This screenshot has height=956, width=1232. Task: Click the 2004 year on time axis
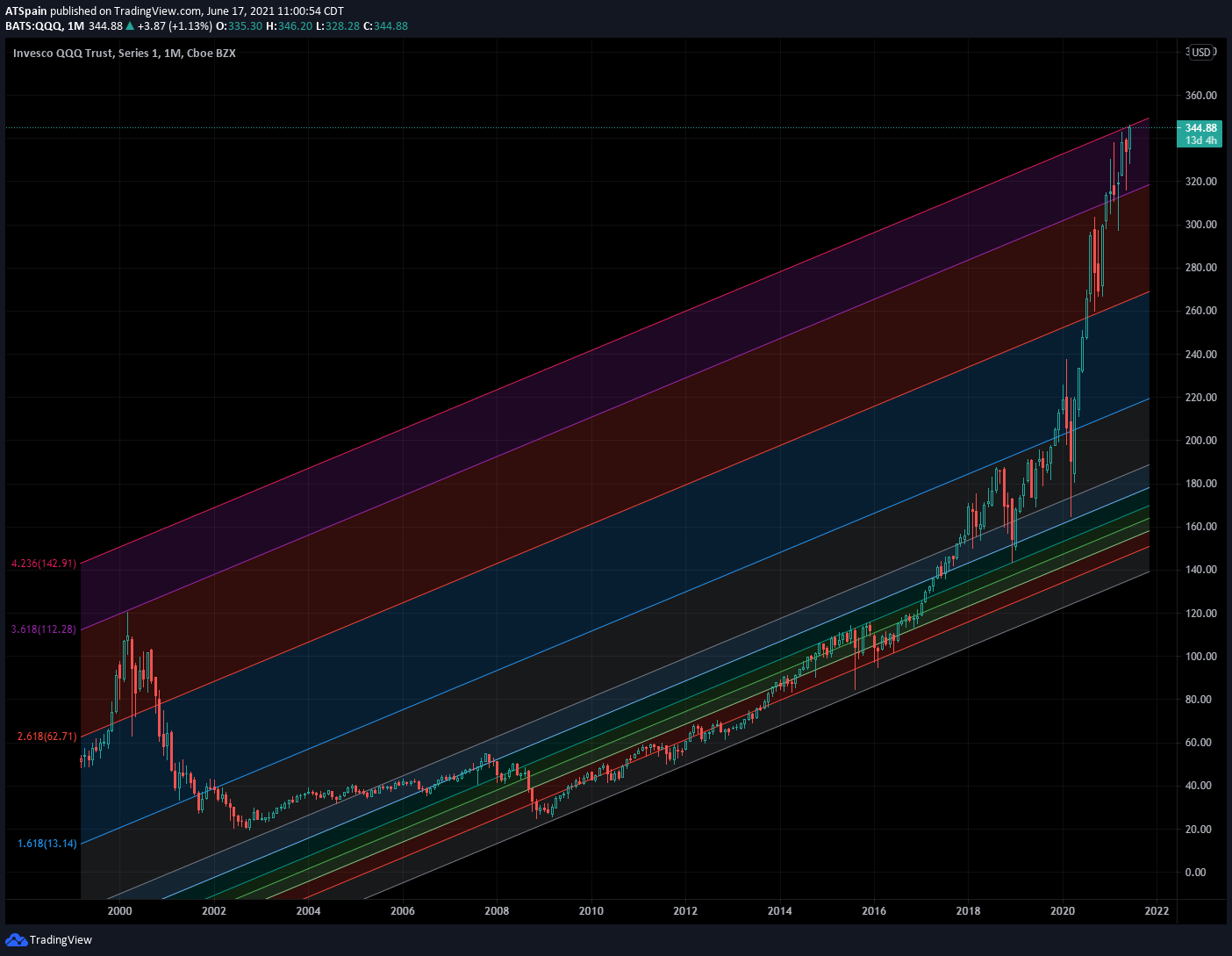coord(308,911)
